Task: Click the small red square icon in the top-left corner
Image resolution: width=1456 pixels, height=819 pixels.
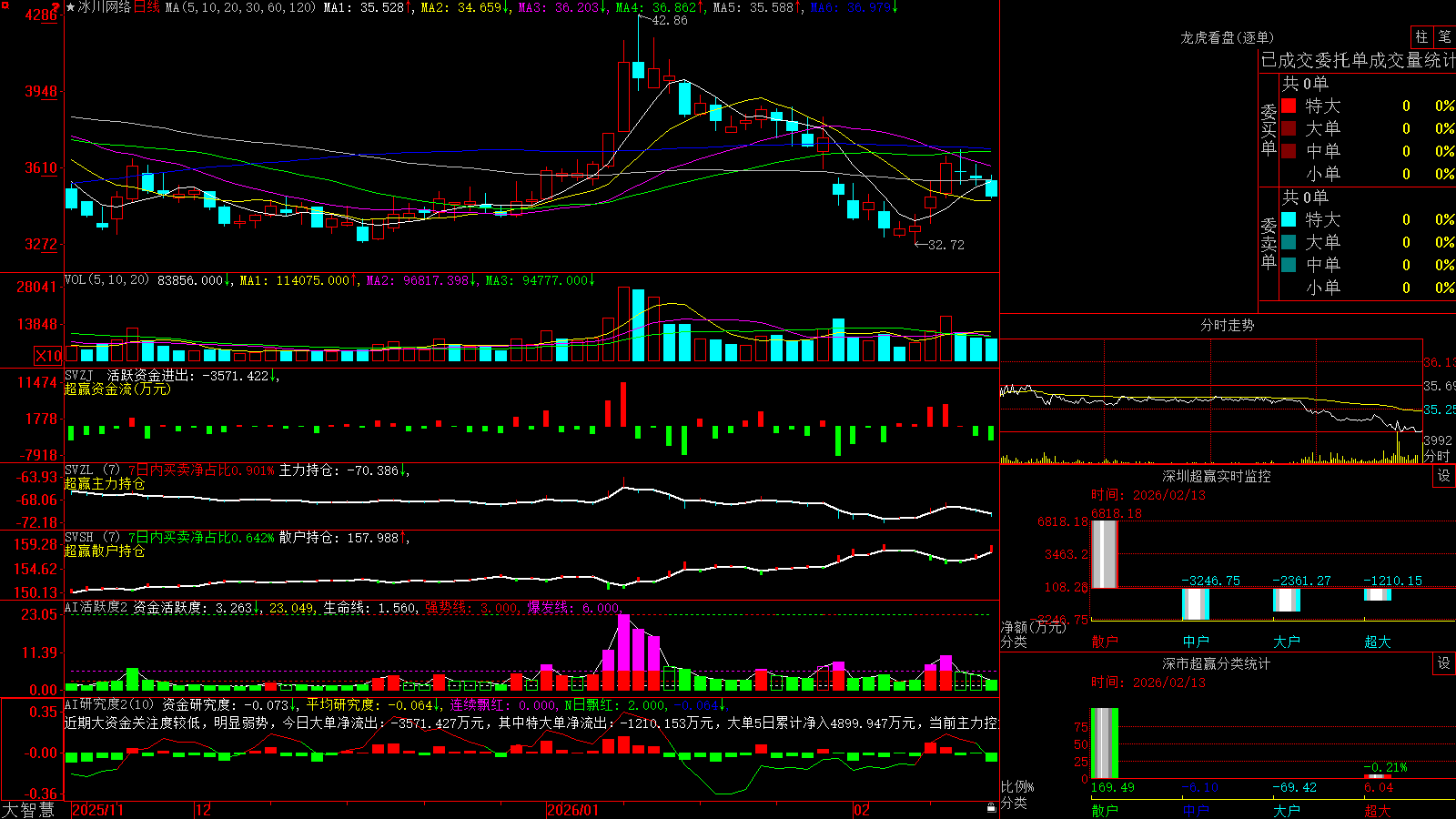Action: [4, 4]
